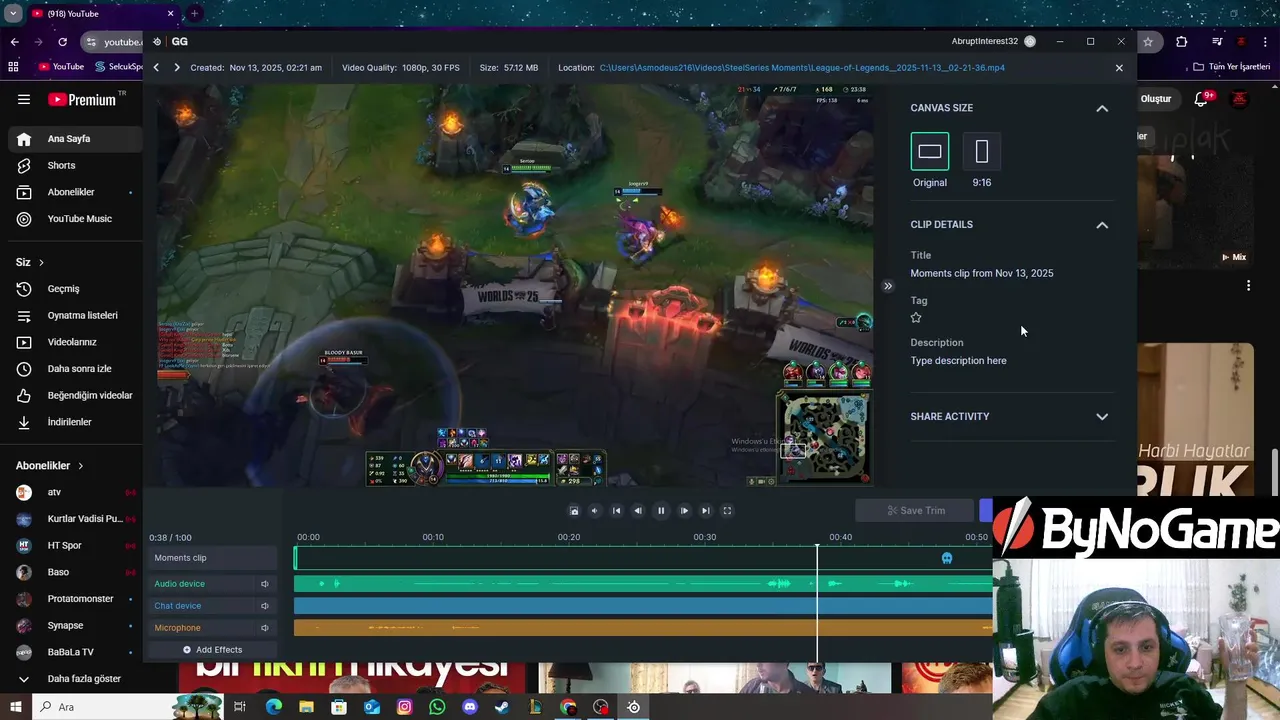Edit the clip title field
The height and width of the screenshot is (720, 1280).
tap(982, 273)
